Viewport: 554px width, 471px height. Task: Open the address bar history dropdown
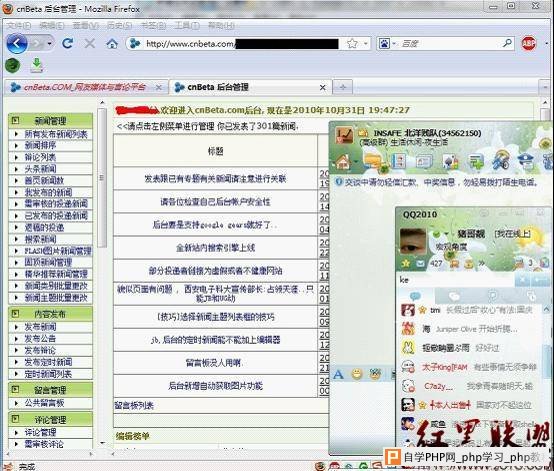(365, 43)
